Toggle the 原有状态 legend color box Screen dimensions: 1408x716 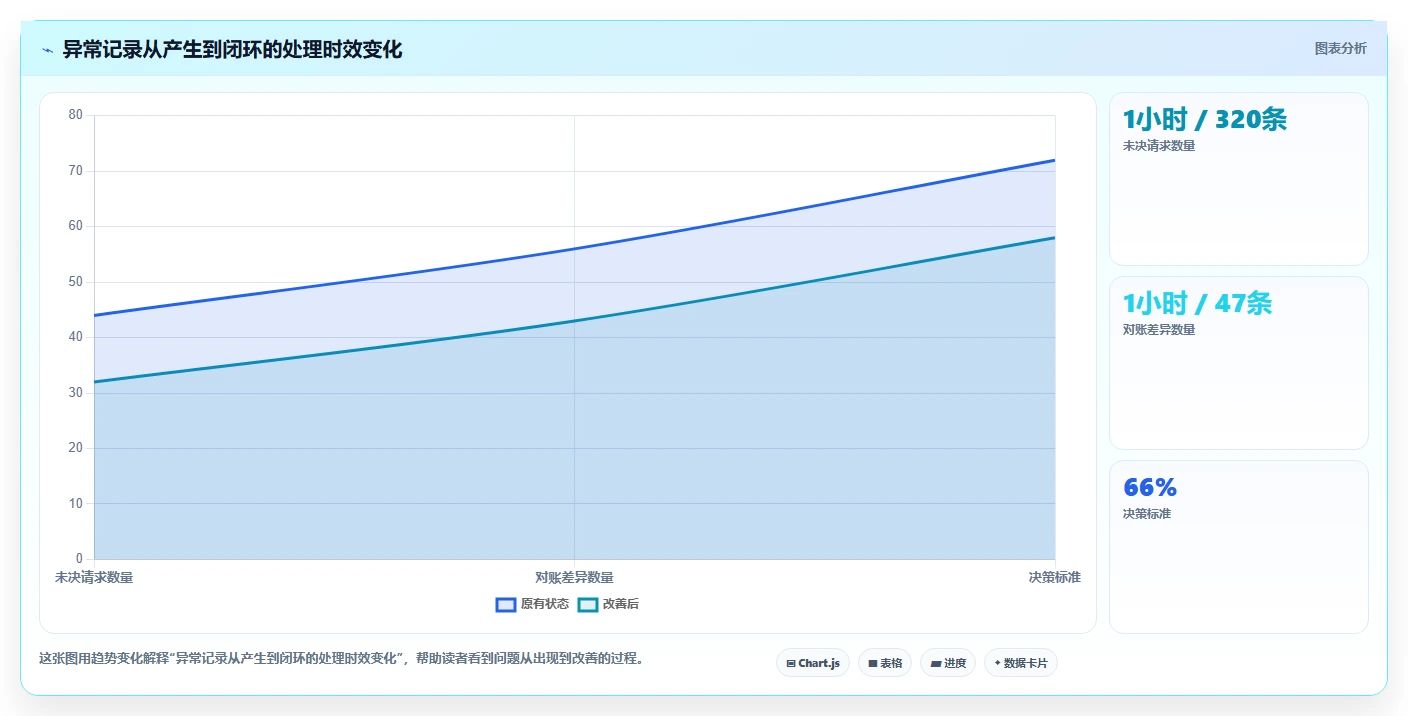[x=506, y=605]
